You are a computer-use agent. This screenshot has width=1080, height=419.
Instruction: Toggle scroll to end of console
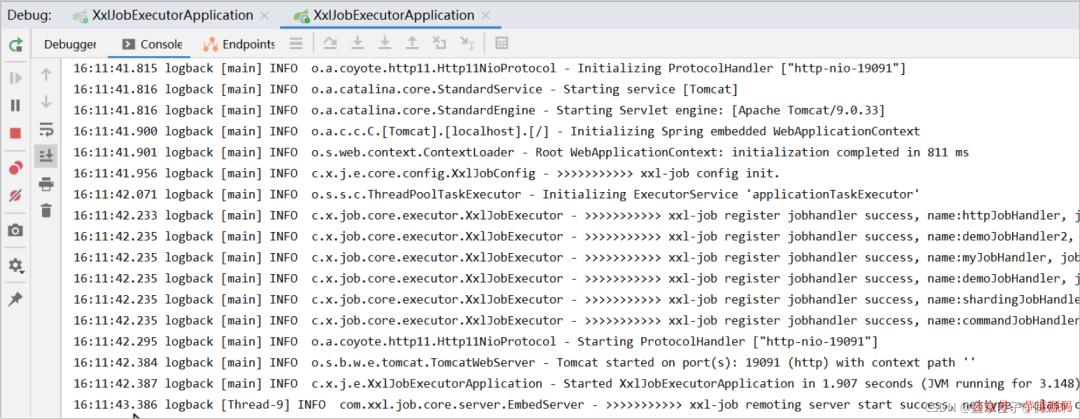[x=46, y=156]
